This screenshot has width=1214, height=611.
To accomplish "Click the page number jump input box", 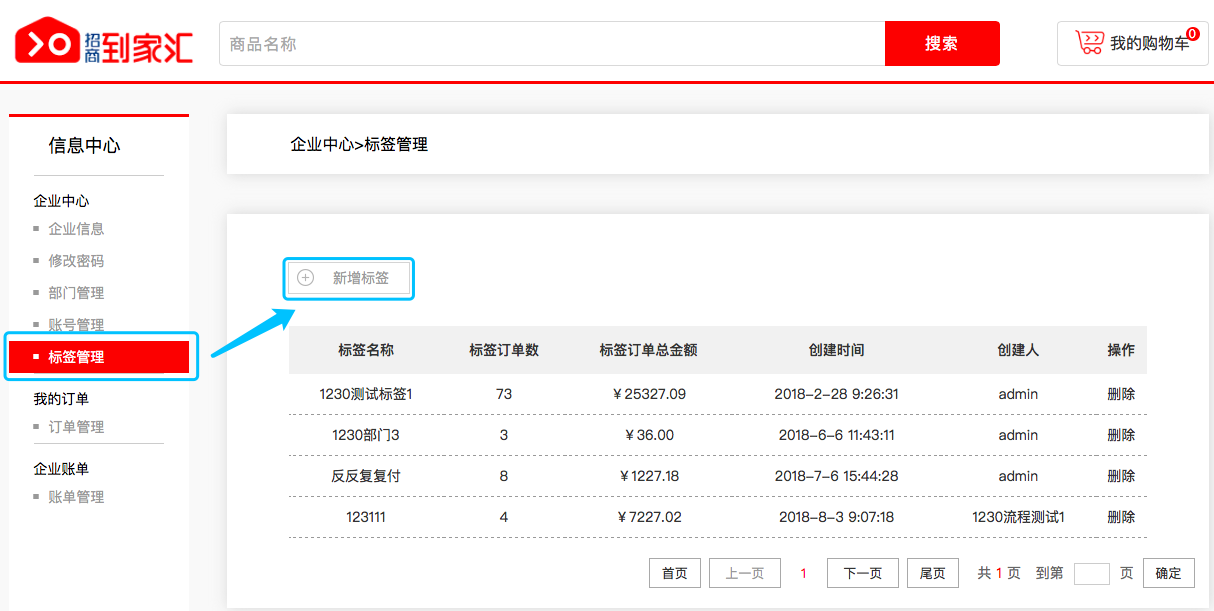I will tap(1091, 573).
